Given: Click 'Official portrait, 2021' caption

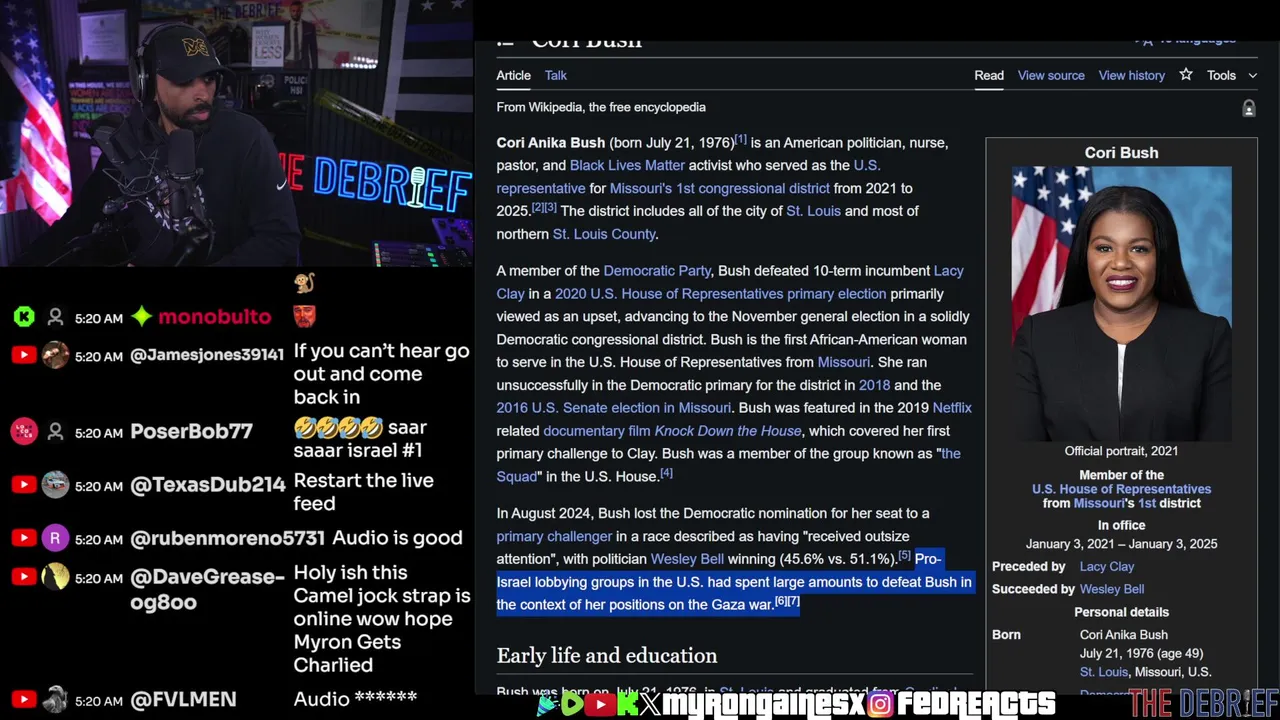Looking at the screenshot, I should click(1121, 451).
